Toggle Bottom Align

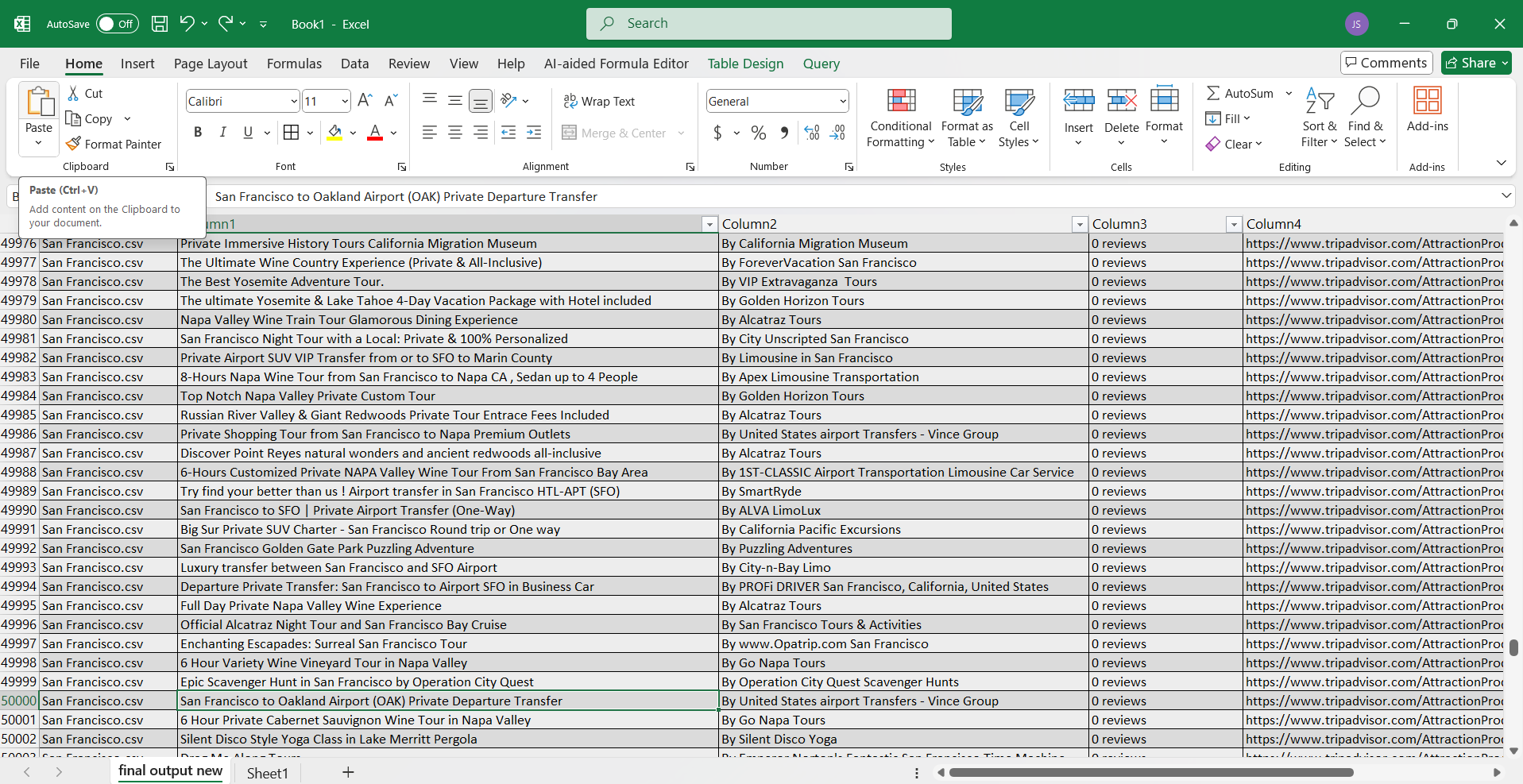coord(481,101)
